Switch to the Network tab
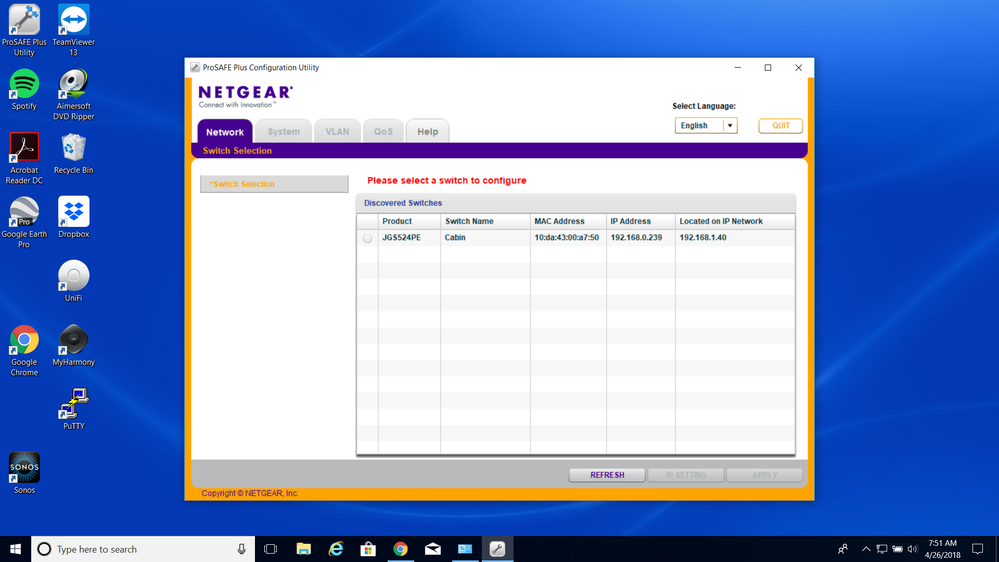 [225, 132]
